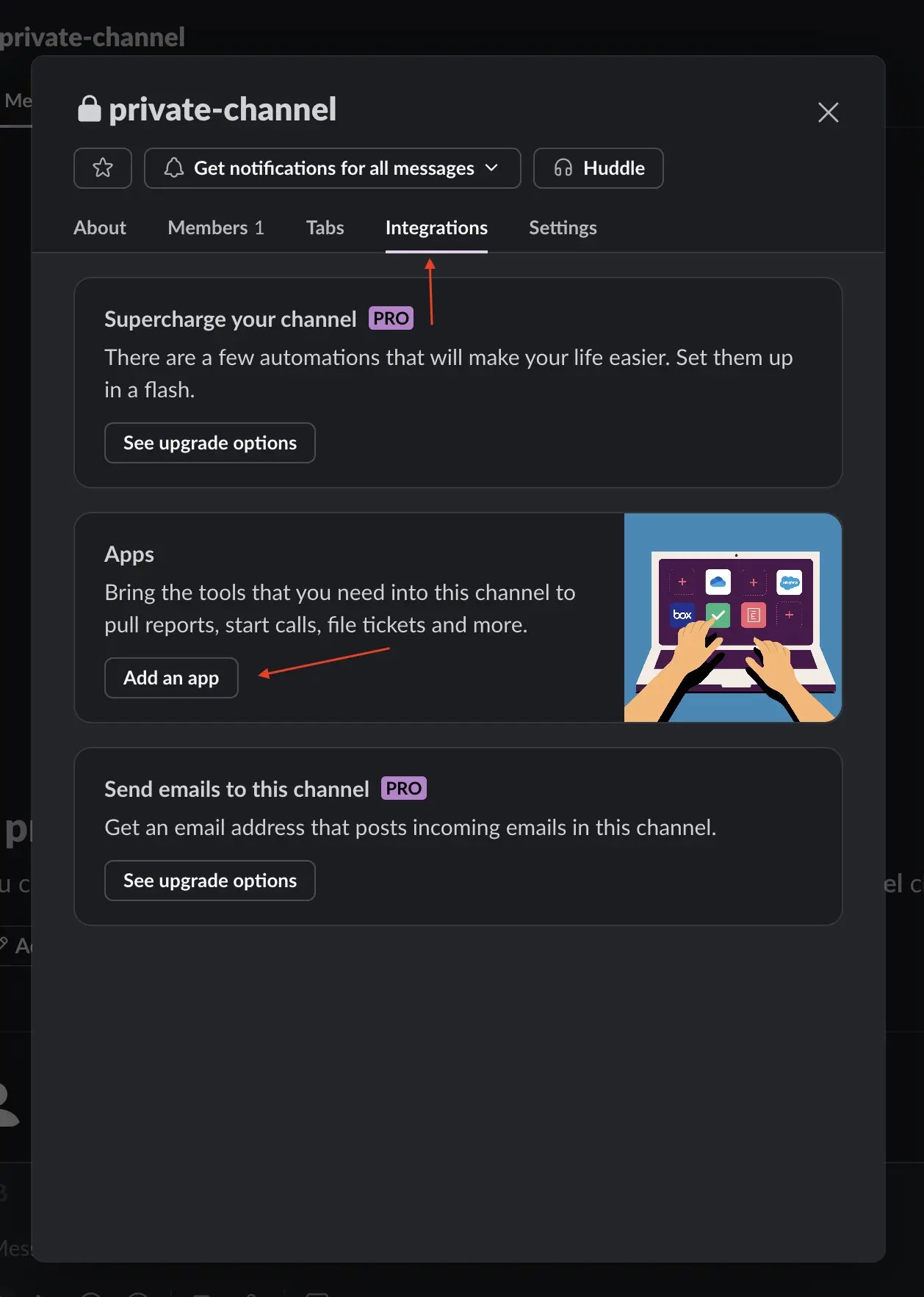The image size is (924, 1297).
Task: Click the private-channel dialog title
Action: [x=223, y=109]
